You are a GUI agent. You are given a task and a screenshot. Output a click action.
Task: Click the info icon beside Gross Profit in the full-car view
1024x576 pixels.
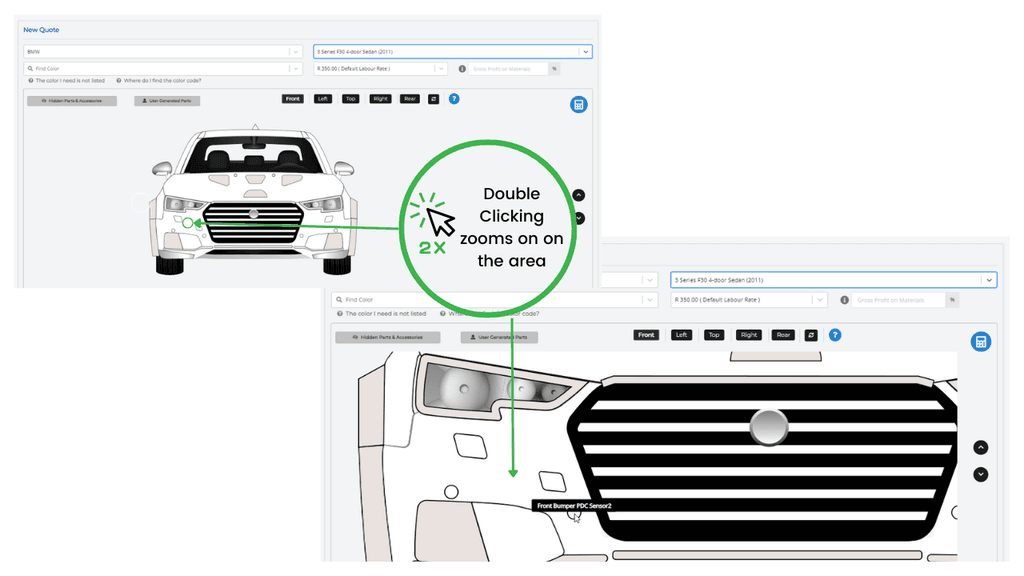coord(462,69)
